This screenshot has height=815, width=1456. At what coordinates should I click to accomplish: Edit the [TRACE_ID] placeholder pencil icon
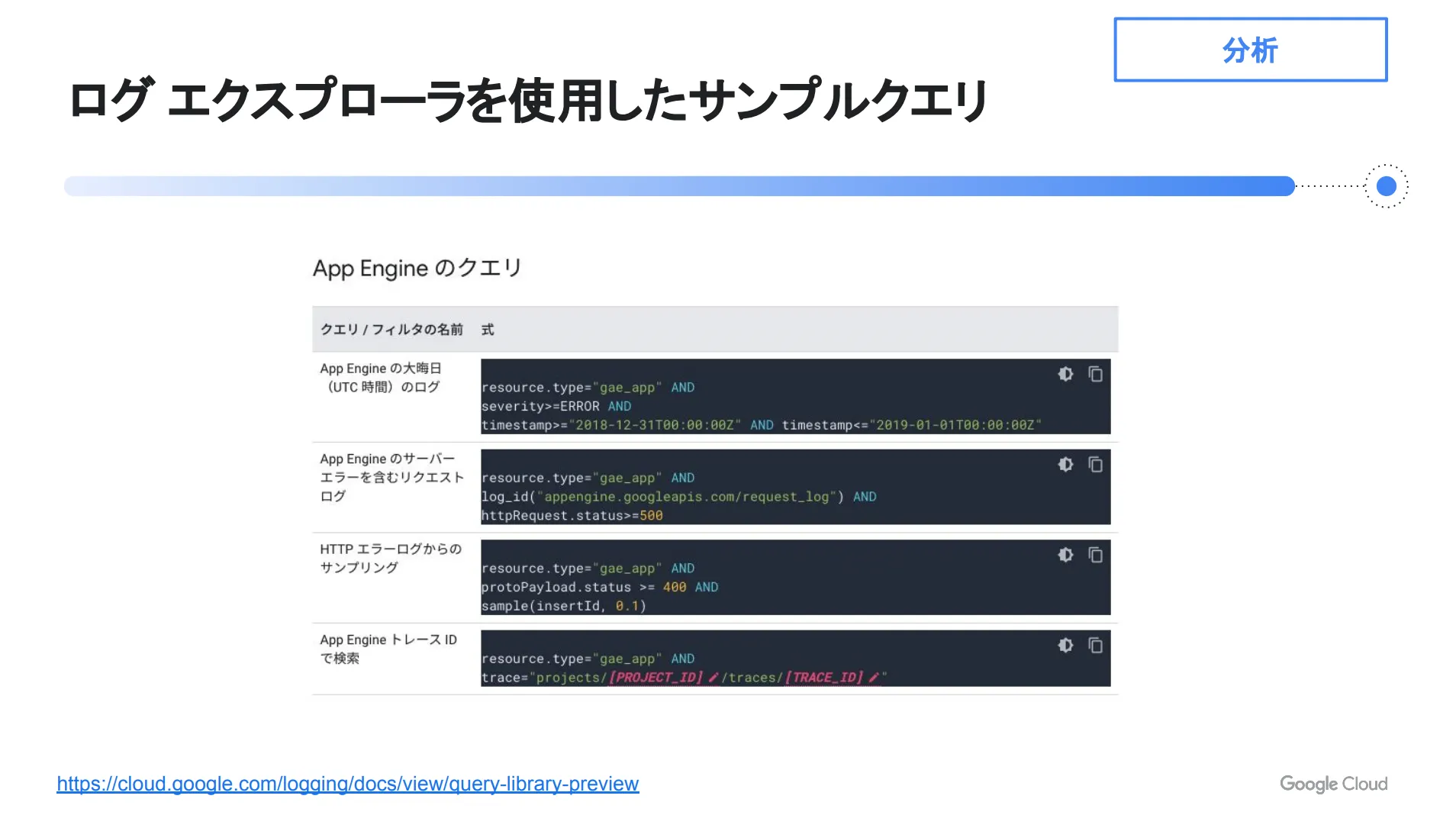874,678
